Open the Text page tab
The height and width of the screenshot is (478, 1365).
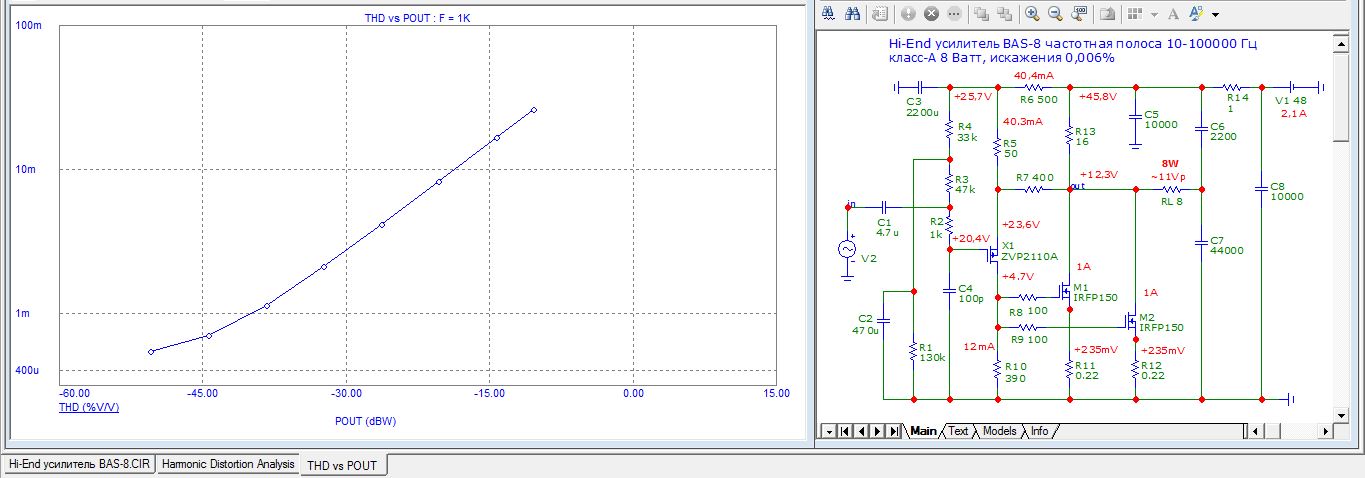pyautogui.click(x=958, y=431)
